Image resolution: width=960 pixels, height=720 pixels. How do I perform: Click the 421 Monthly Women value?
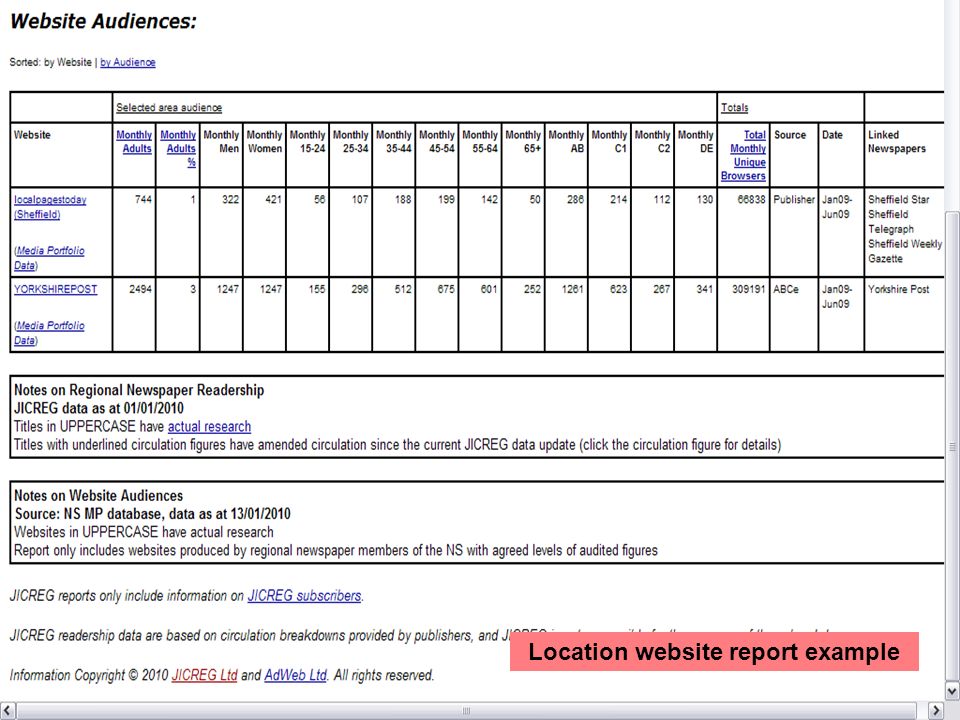273,200
